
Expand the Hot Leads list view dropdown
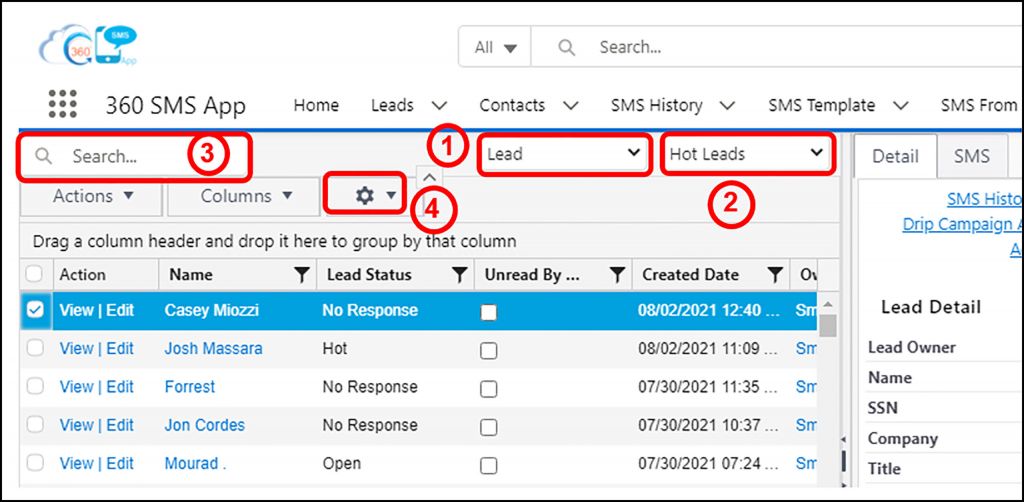click(746, 154)
